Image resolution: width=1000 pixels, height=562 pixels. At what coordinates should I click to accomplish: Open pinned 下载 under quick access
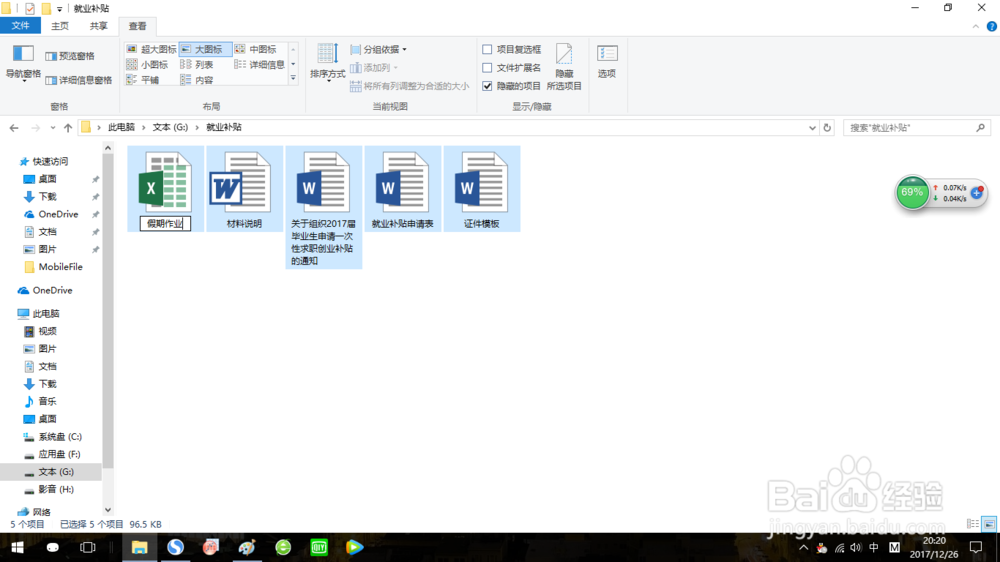[x=47, y=196]
